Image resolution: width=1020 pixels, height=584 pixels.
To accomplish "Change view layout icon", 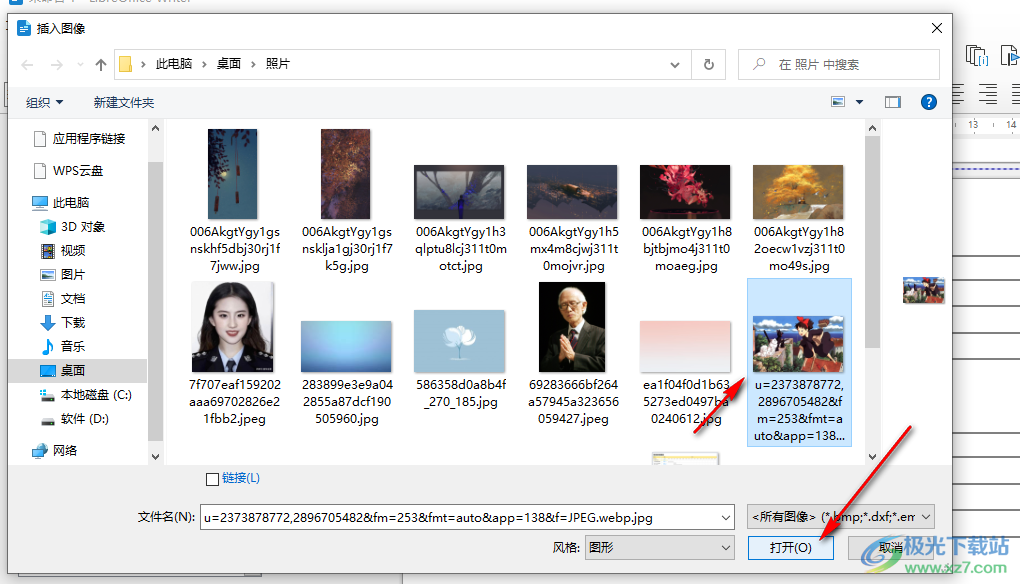I will pyautogui.click(x=838, y=101).
